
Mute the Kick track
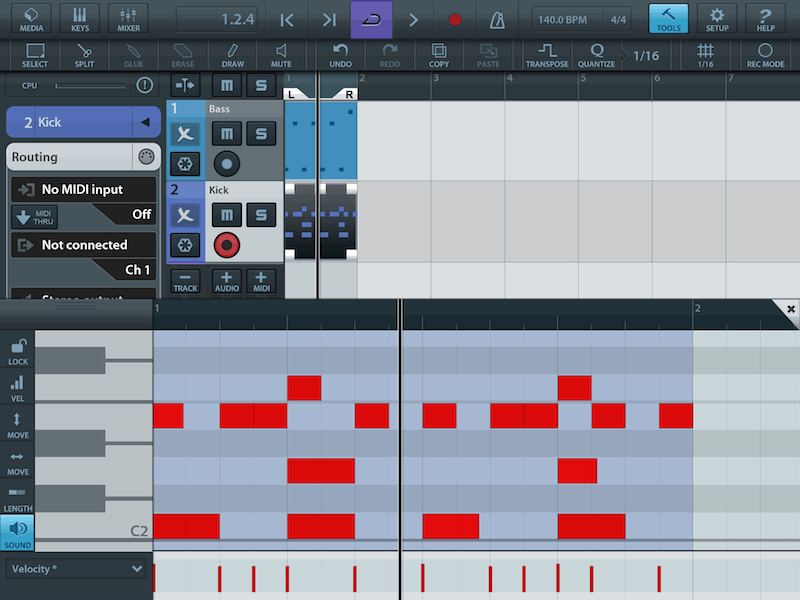pyautogui.click(x=227, y=215)
